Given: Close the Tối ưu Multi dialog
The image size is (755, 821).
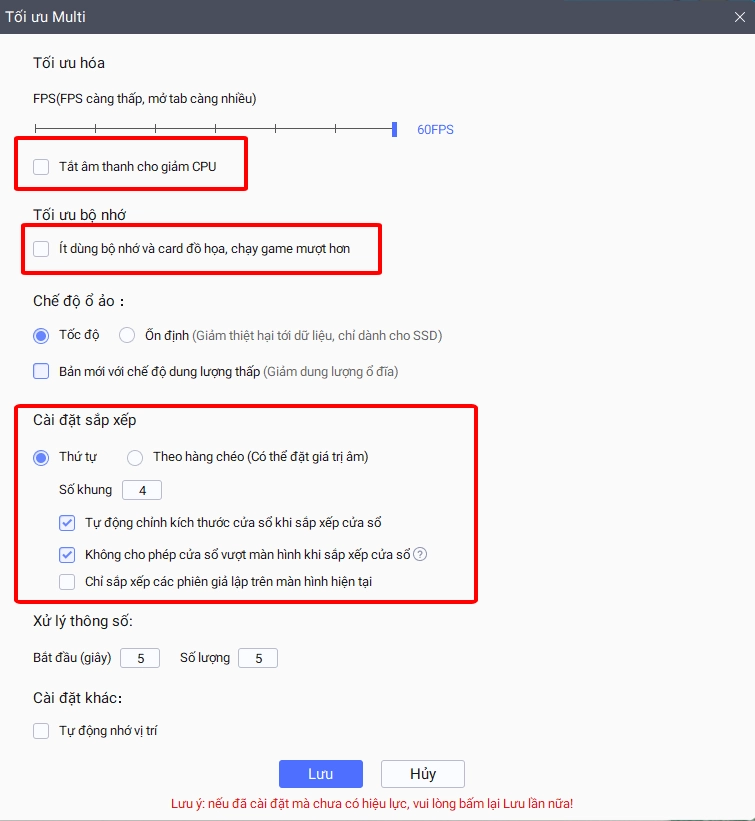Looking at the screenshot, I should [x=740, y=17].
